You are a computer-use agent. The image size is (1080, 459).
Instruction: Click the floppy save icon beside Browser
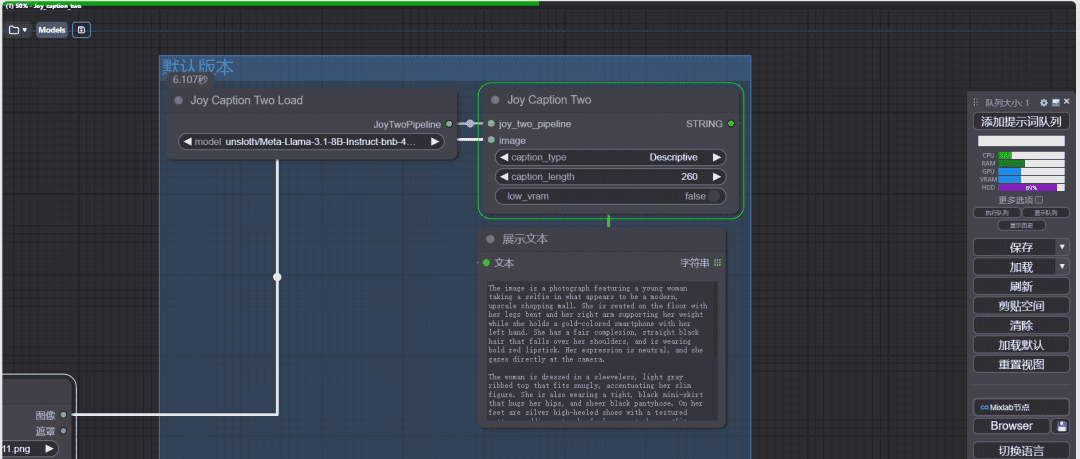tap(1061, 426)
